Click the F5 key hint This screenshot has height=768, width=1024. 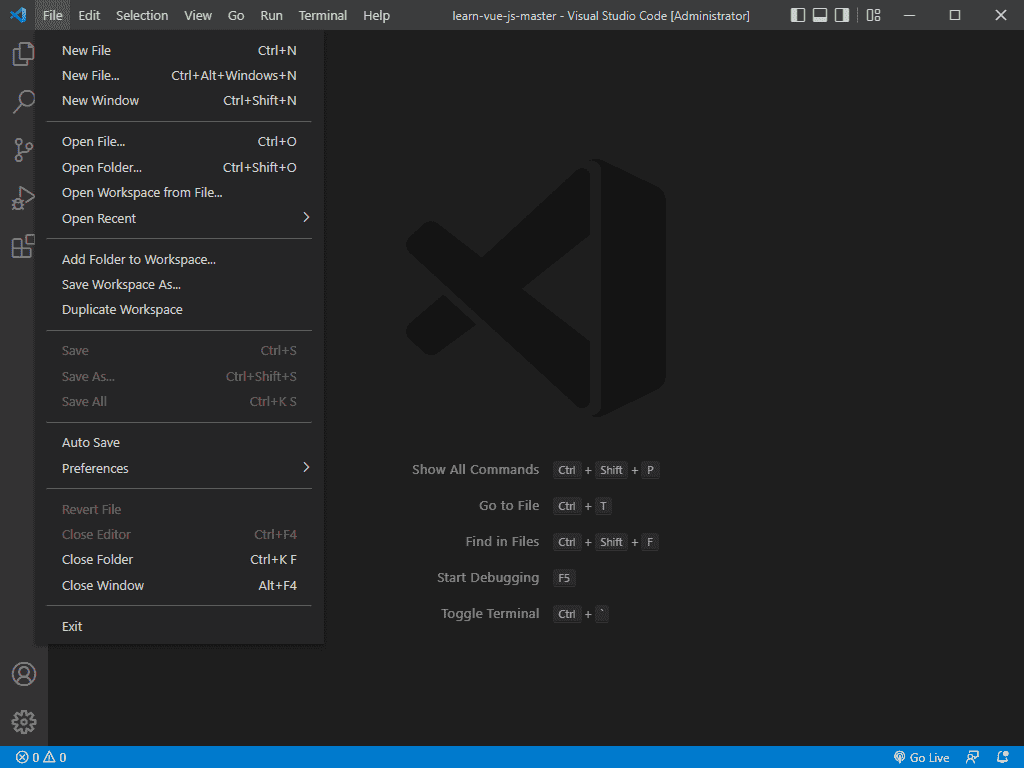click(564, 578)
